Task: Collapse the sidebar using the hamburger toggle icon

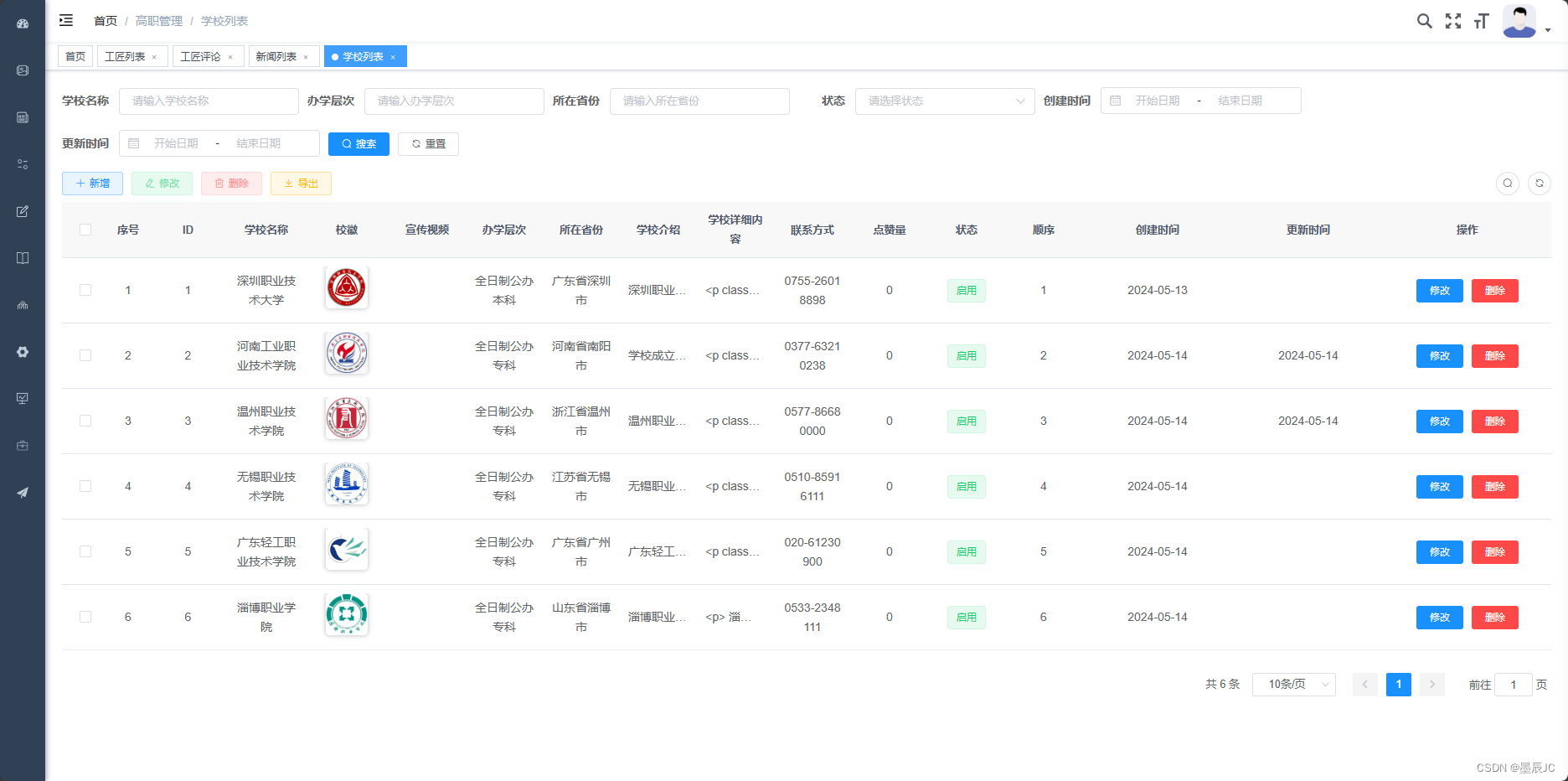Action: pyautogui.click(x=66, y=20)
